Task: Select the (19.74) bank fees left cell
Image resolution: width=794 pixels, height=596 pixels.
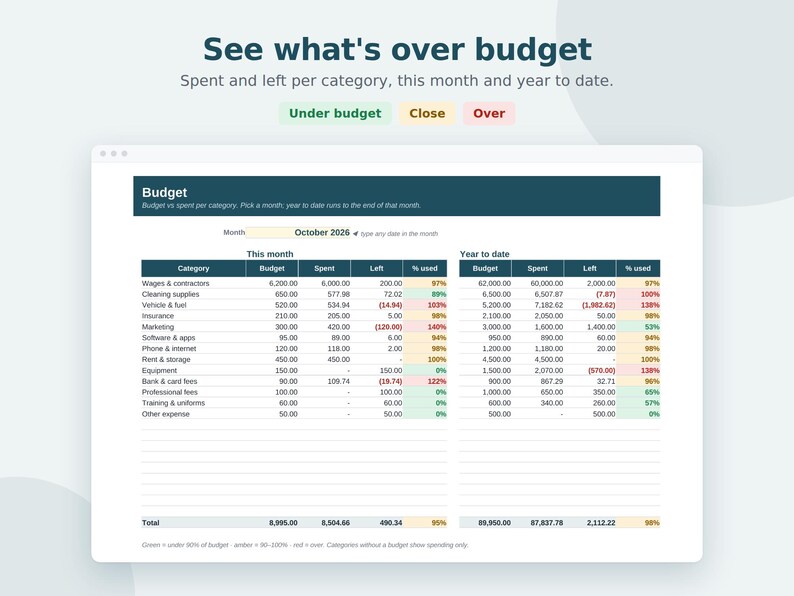Action: pos(376,381)
